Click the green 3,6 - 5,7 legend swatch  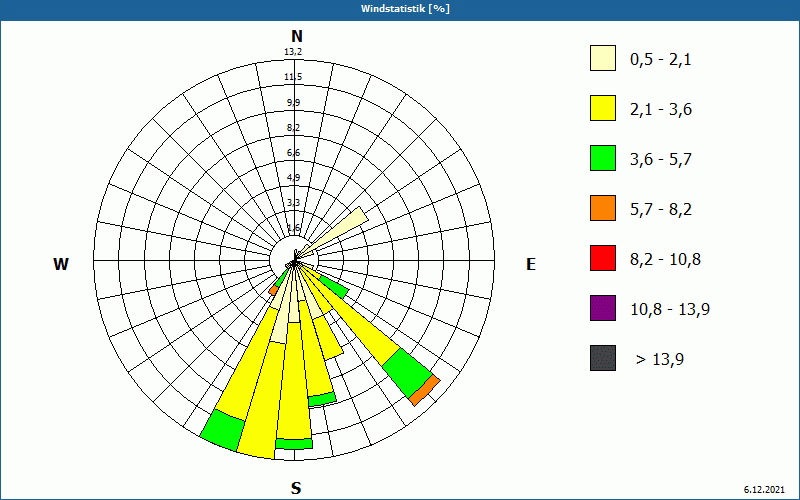[603, 158]
